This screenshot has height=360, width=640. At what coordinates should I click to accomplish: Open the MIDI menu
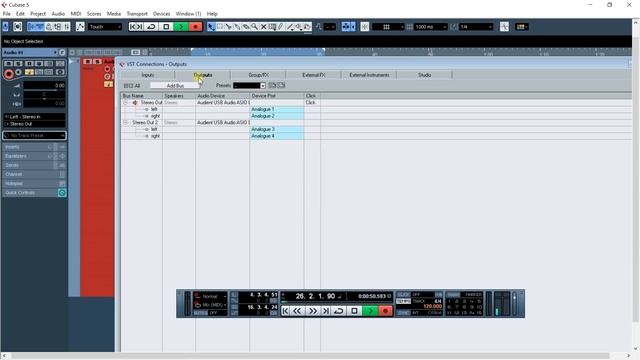click(76, 14)
